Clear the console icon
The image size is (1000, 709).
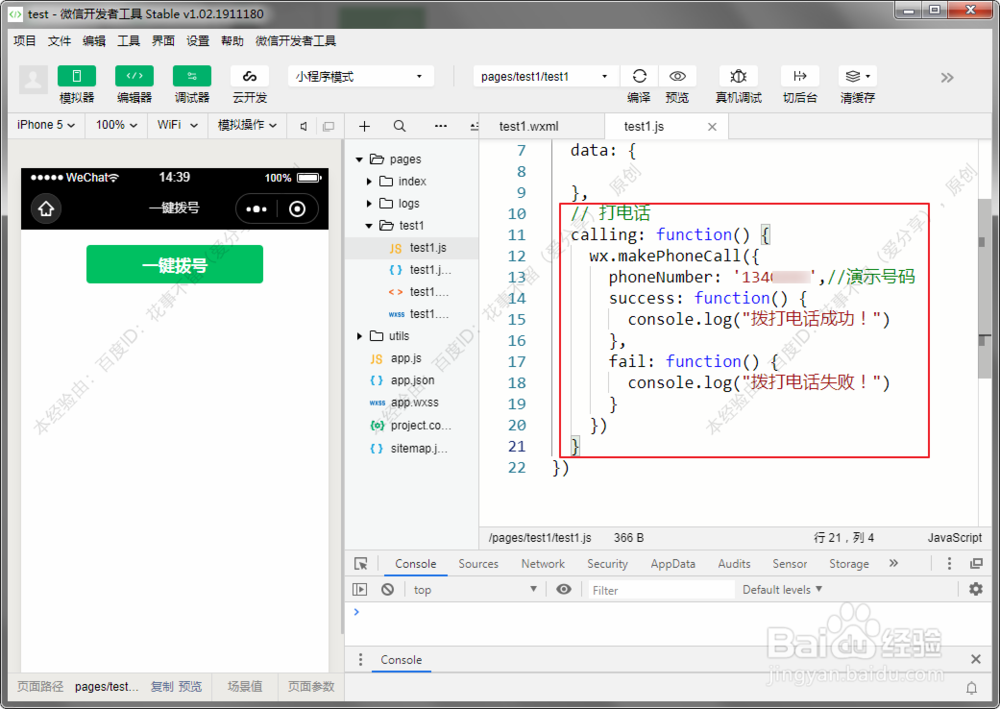coord(387,589)
